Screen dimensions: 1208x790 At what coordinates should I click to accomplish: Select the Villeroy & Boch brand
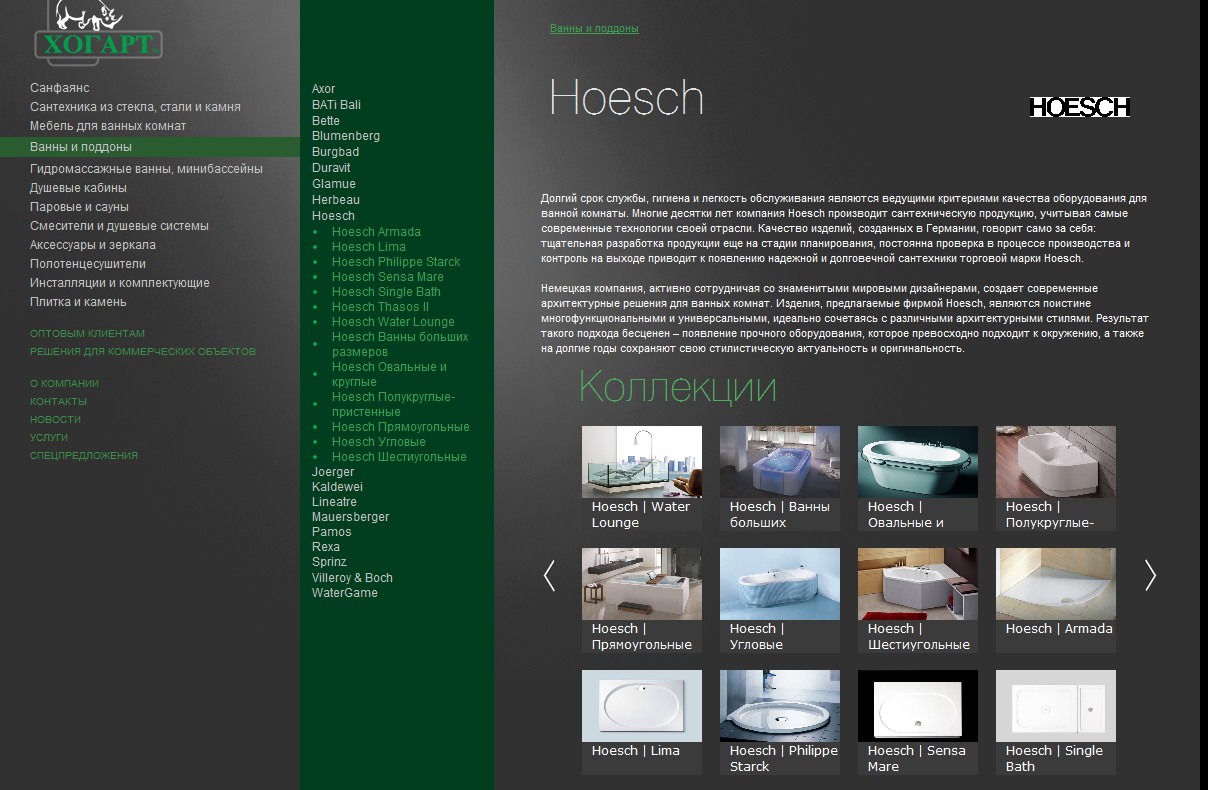coord(352,578)
